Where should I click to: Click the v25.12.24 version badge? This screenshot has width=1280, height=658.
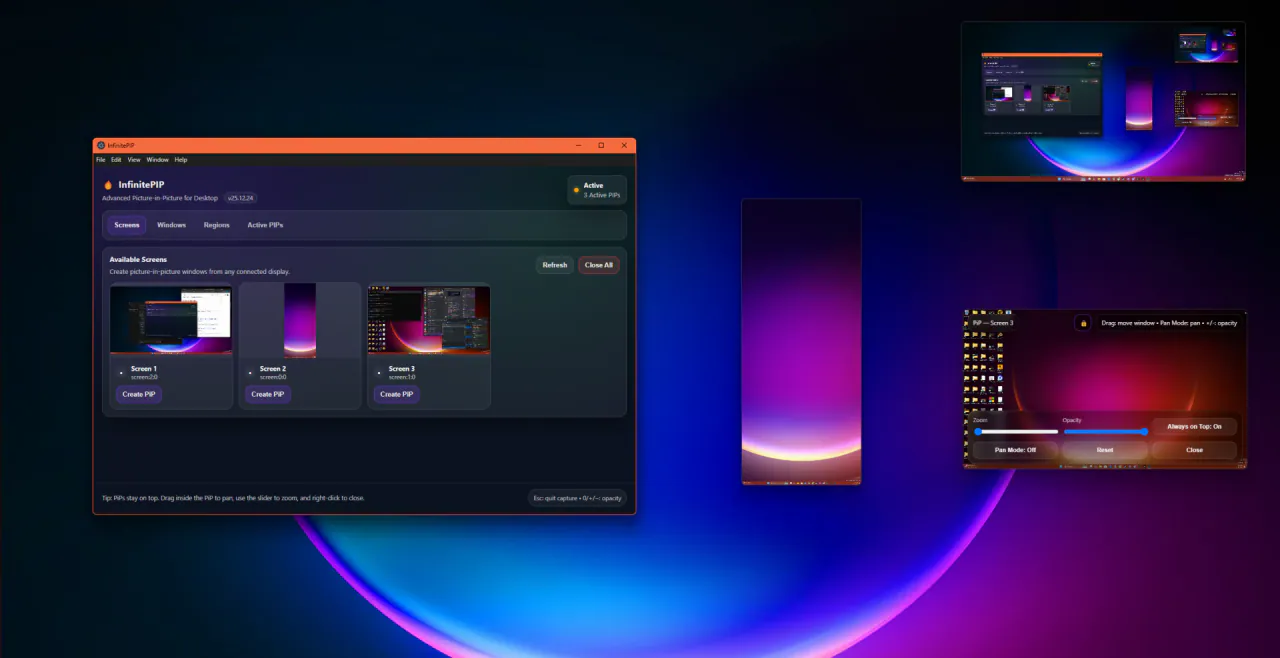point(241,198)
